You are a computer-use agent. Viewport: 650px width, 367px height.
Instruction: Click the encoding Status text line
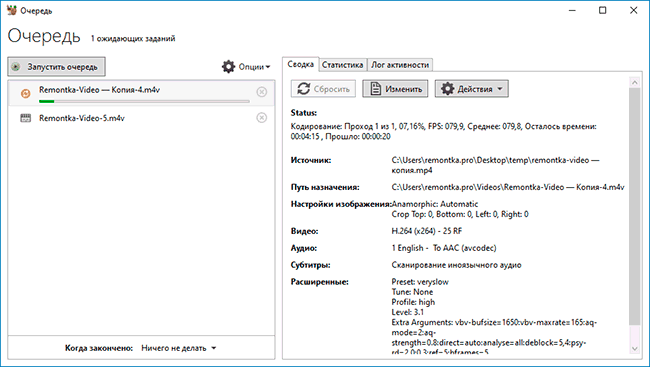point(444,131)
